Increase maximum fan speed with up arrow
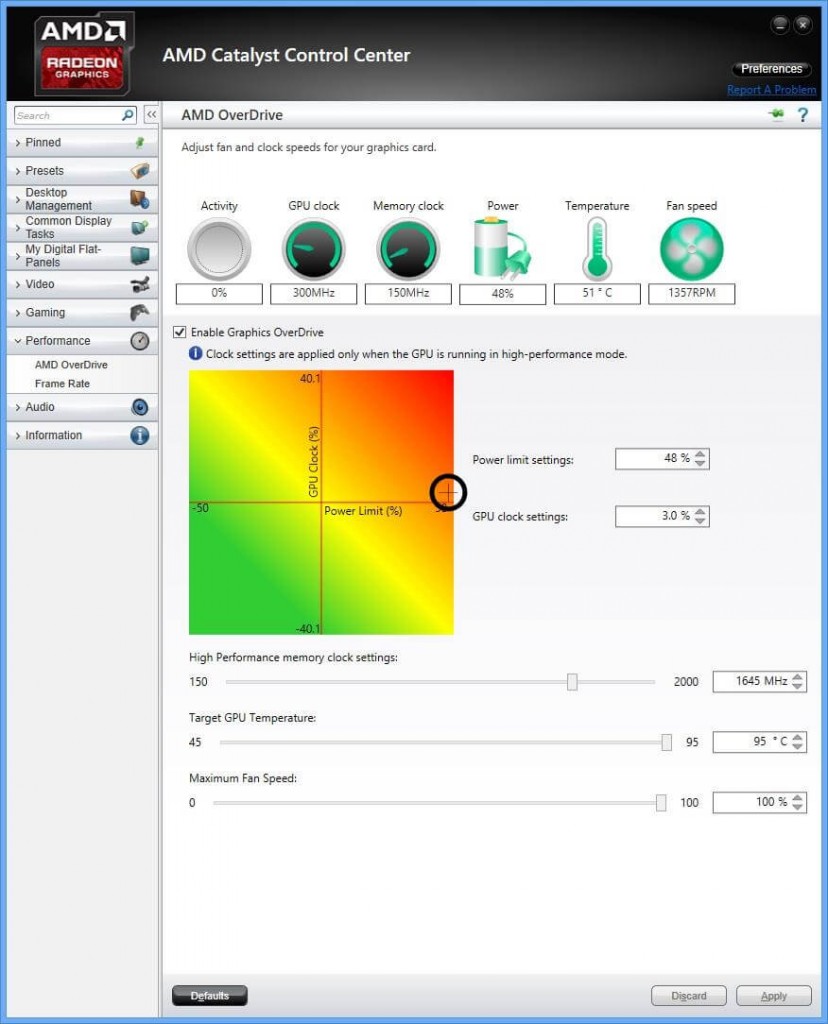The image size is (828, 1024). click(797, 797)
